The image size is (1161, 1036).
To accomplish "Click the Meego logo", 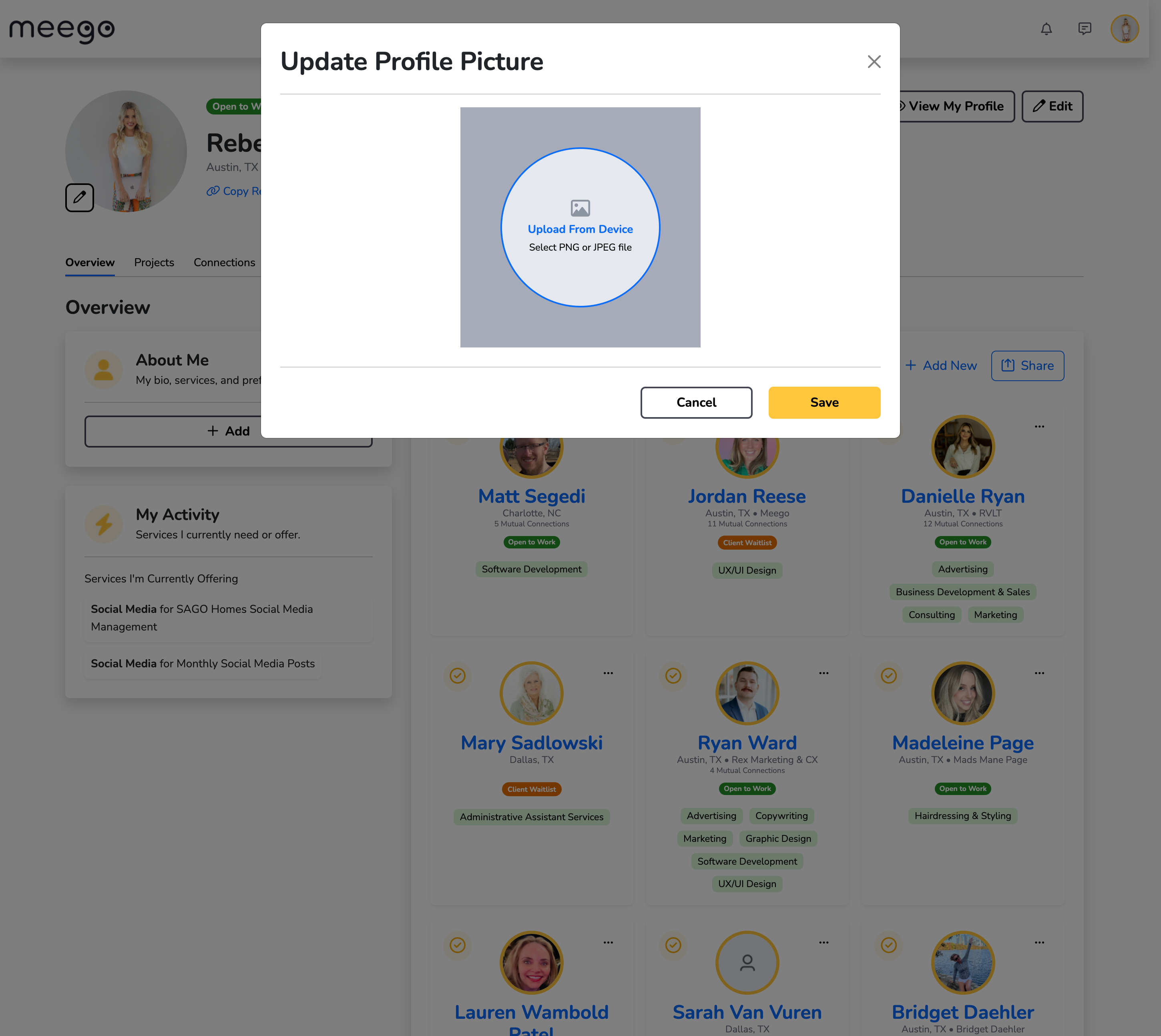I will pyautogui.click(x=62, y=30).
